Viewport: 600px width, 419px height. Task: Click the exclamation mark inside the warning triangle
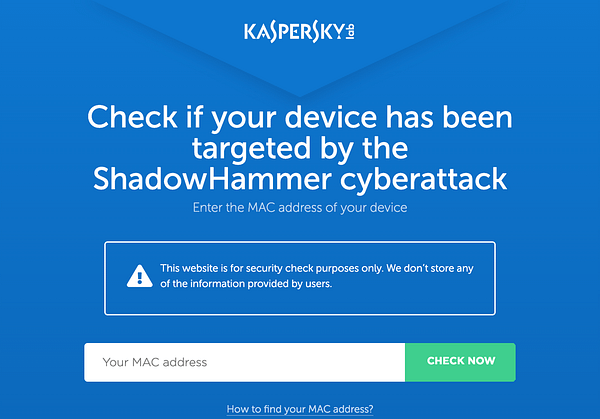pyautogui.click(x=140, y=277)
